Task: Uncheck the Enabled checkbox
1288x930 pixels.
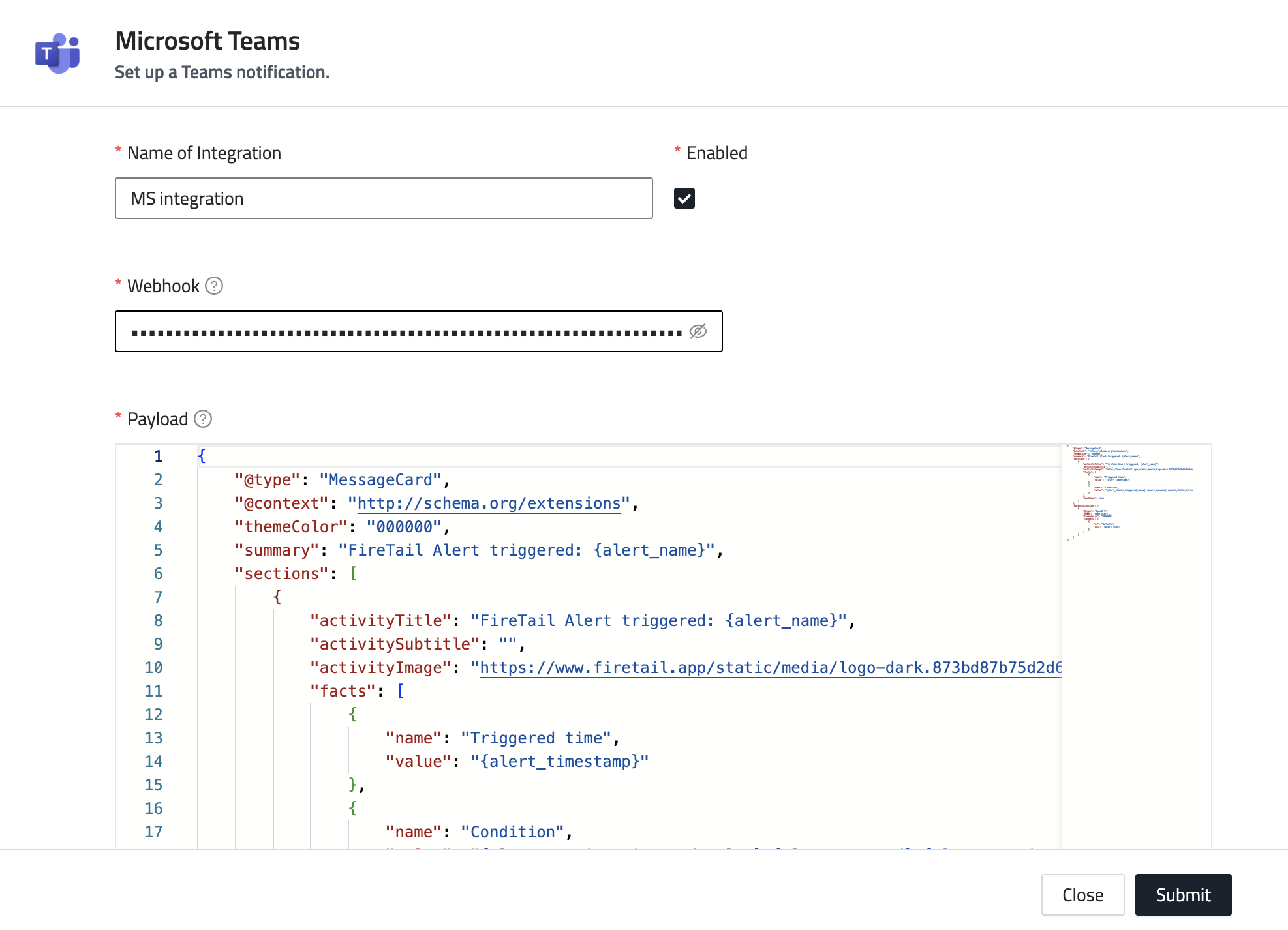Action: [684, 198]
